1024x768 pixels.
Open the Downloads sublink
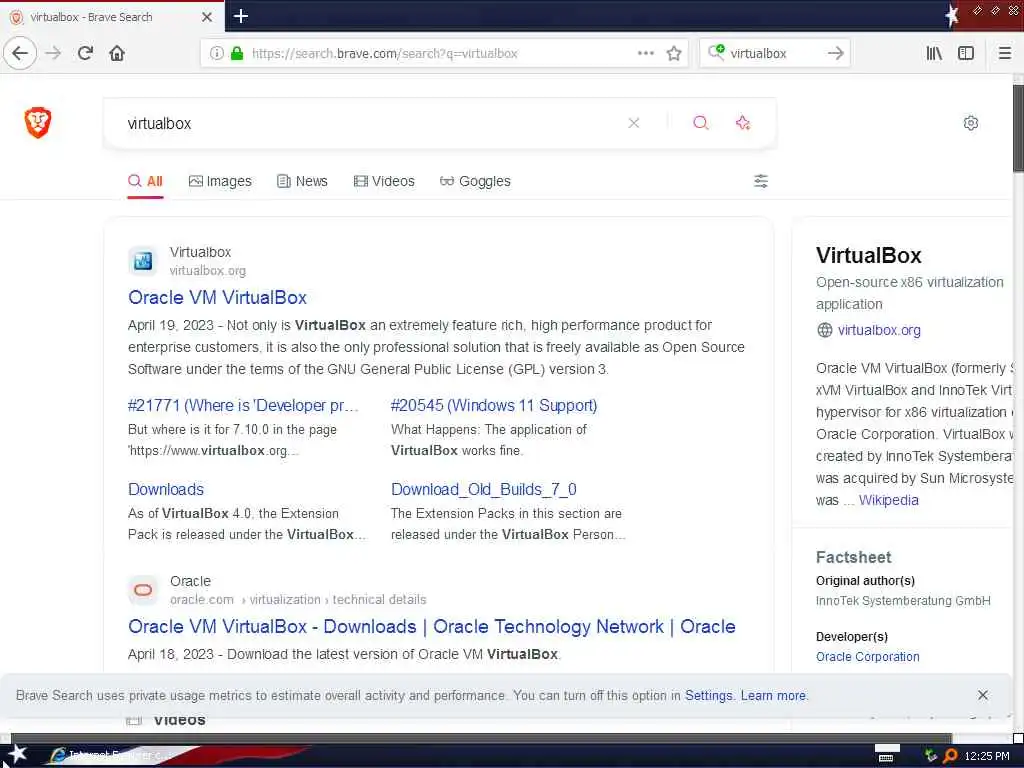tap(166, 489)
